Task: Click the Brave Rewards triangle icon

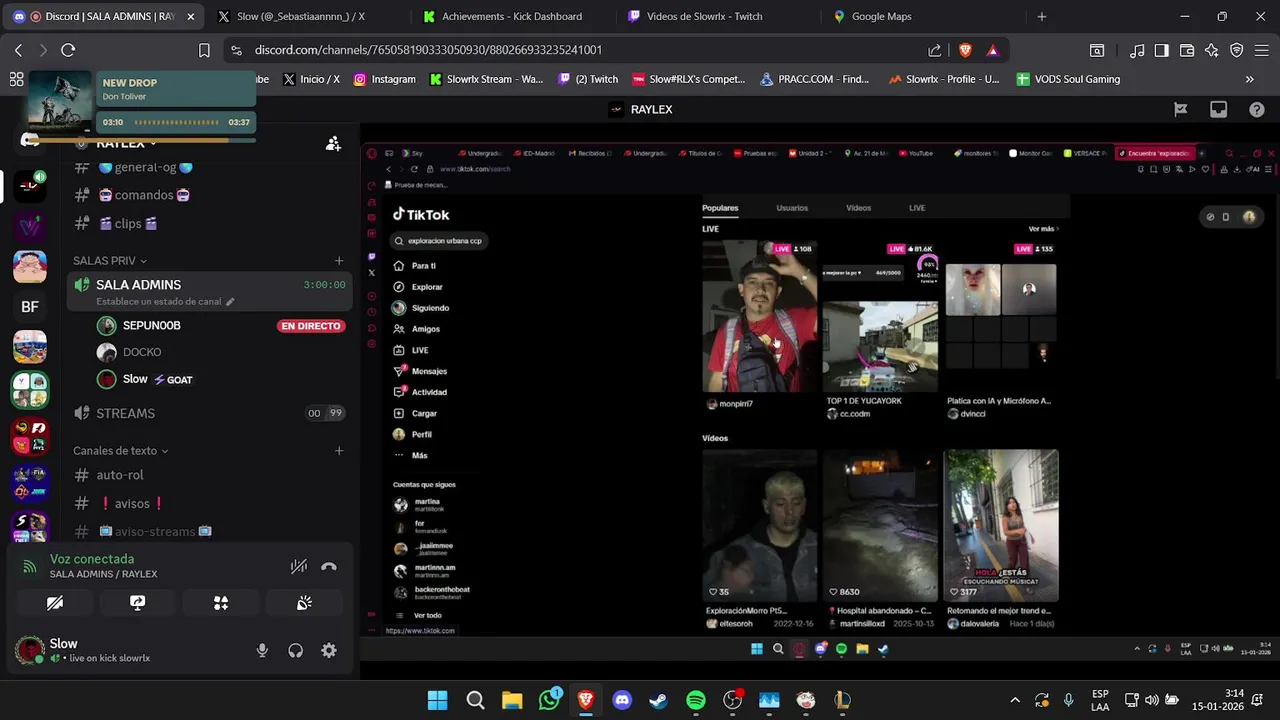Action: (x=992, y=50)
